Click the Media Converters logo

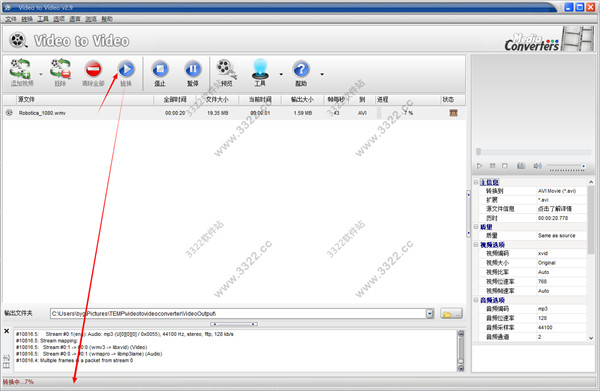coord(531,43)
